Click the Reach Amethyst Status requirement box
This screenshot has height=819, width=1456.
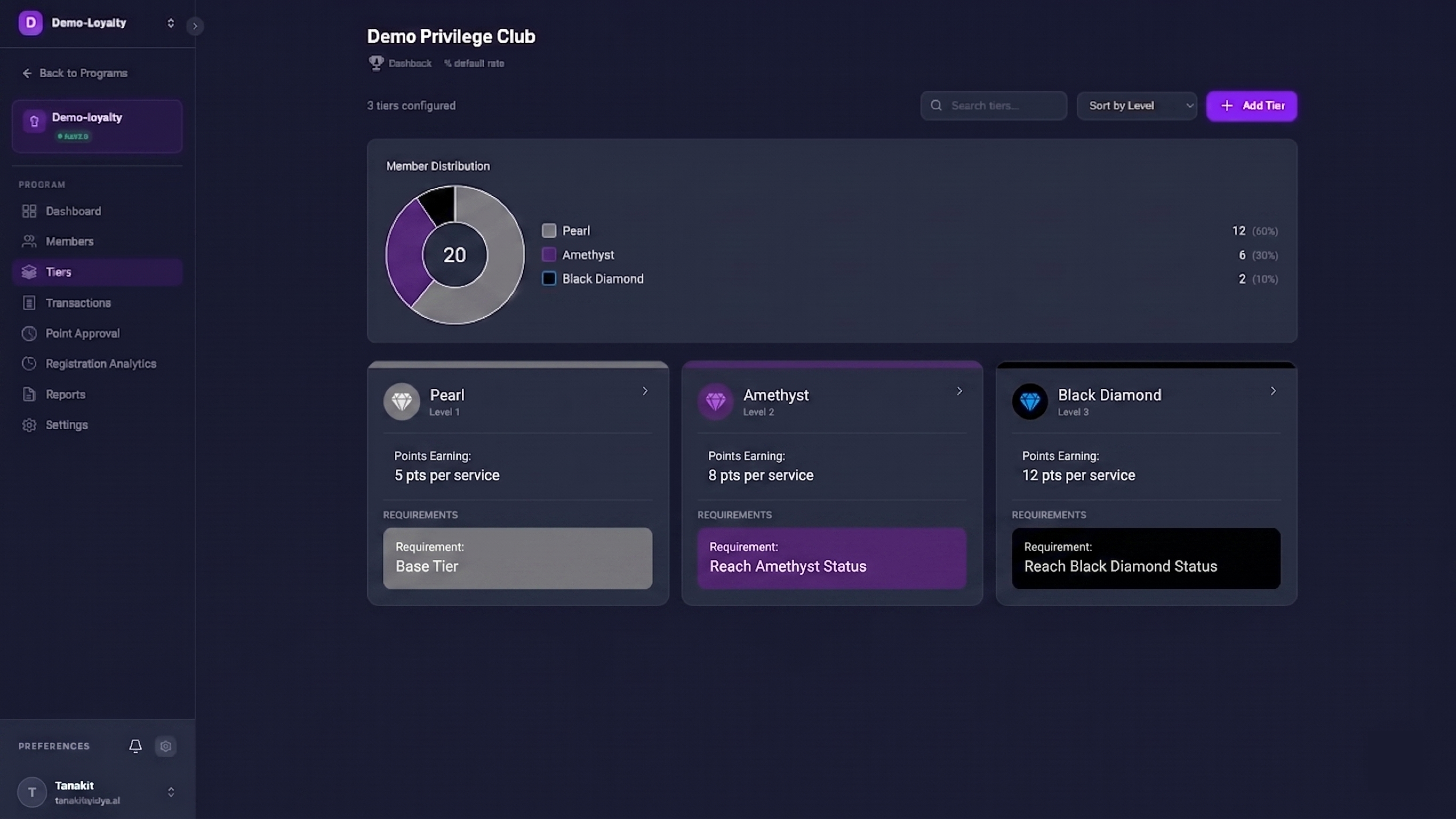[x=832, y=559]
